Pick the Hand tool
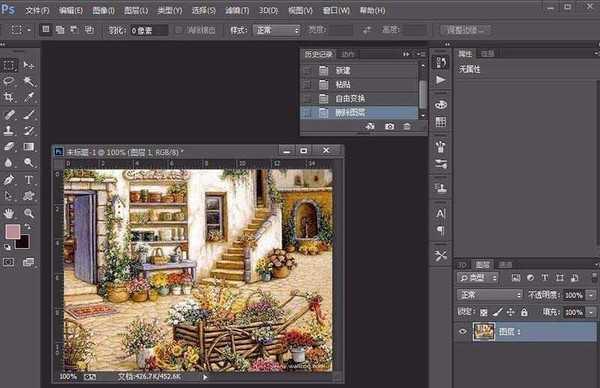The image size is (600, 388). tap(9, 213)
